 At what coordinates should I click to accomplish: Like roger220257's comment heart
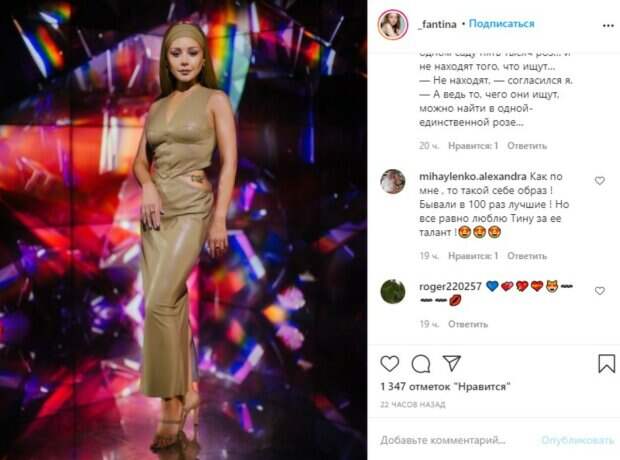point(600,291)
